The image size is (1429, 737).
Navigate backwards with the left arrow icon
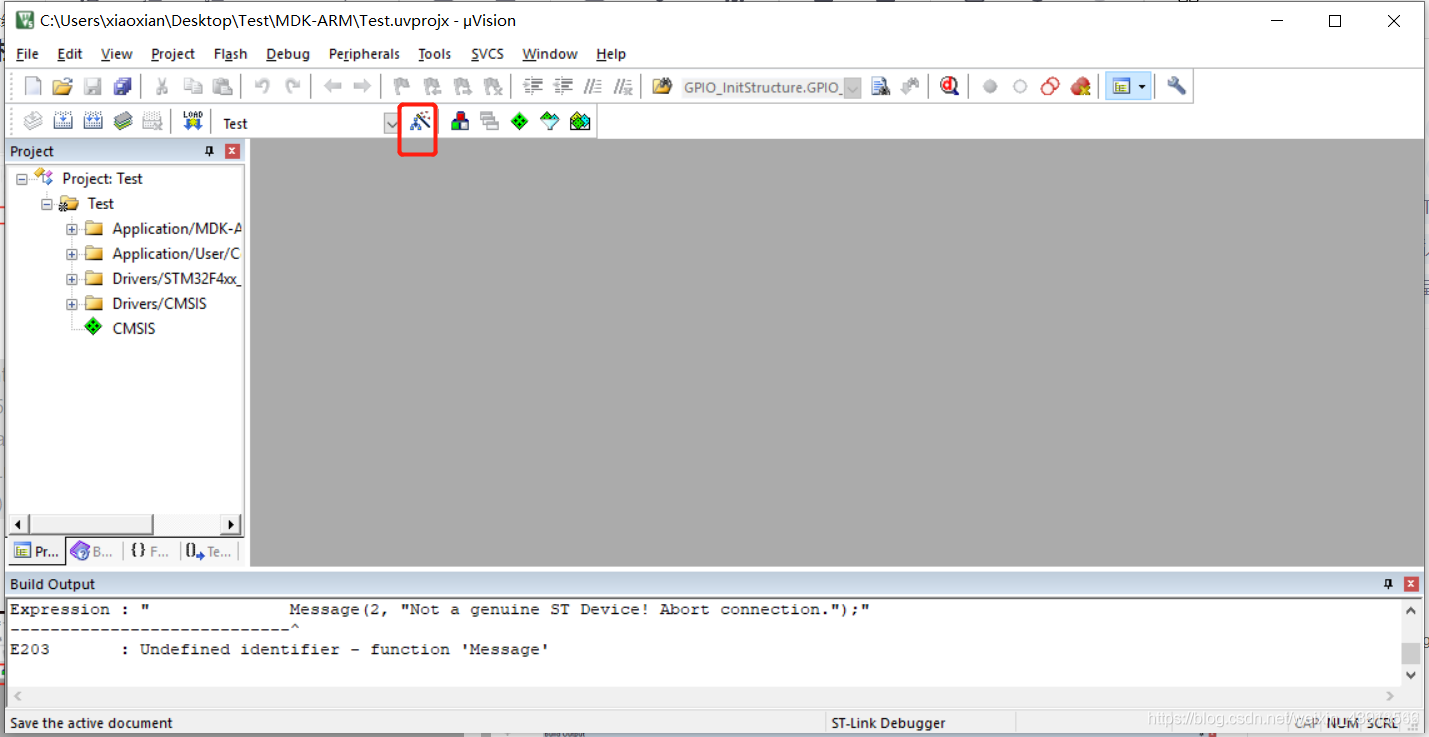[x=333, y=87]
